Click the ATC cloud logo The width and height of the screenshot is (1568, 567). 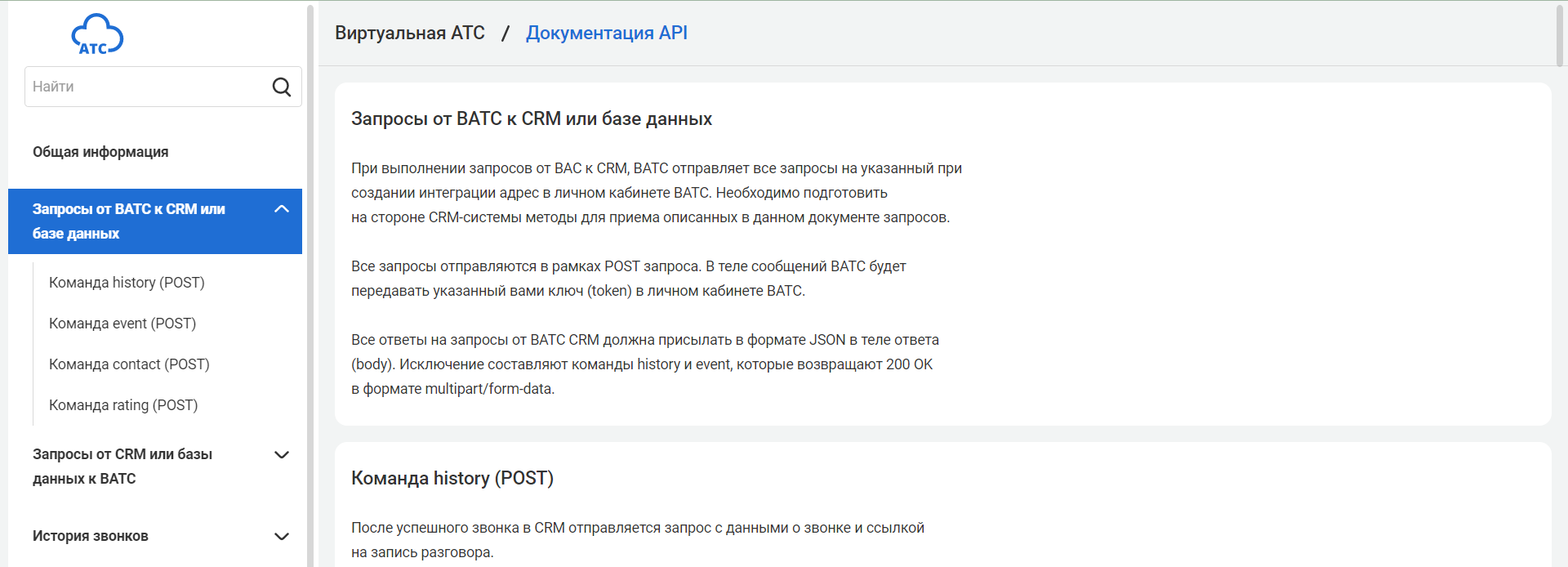tap(97, 34)
